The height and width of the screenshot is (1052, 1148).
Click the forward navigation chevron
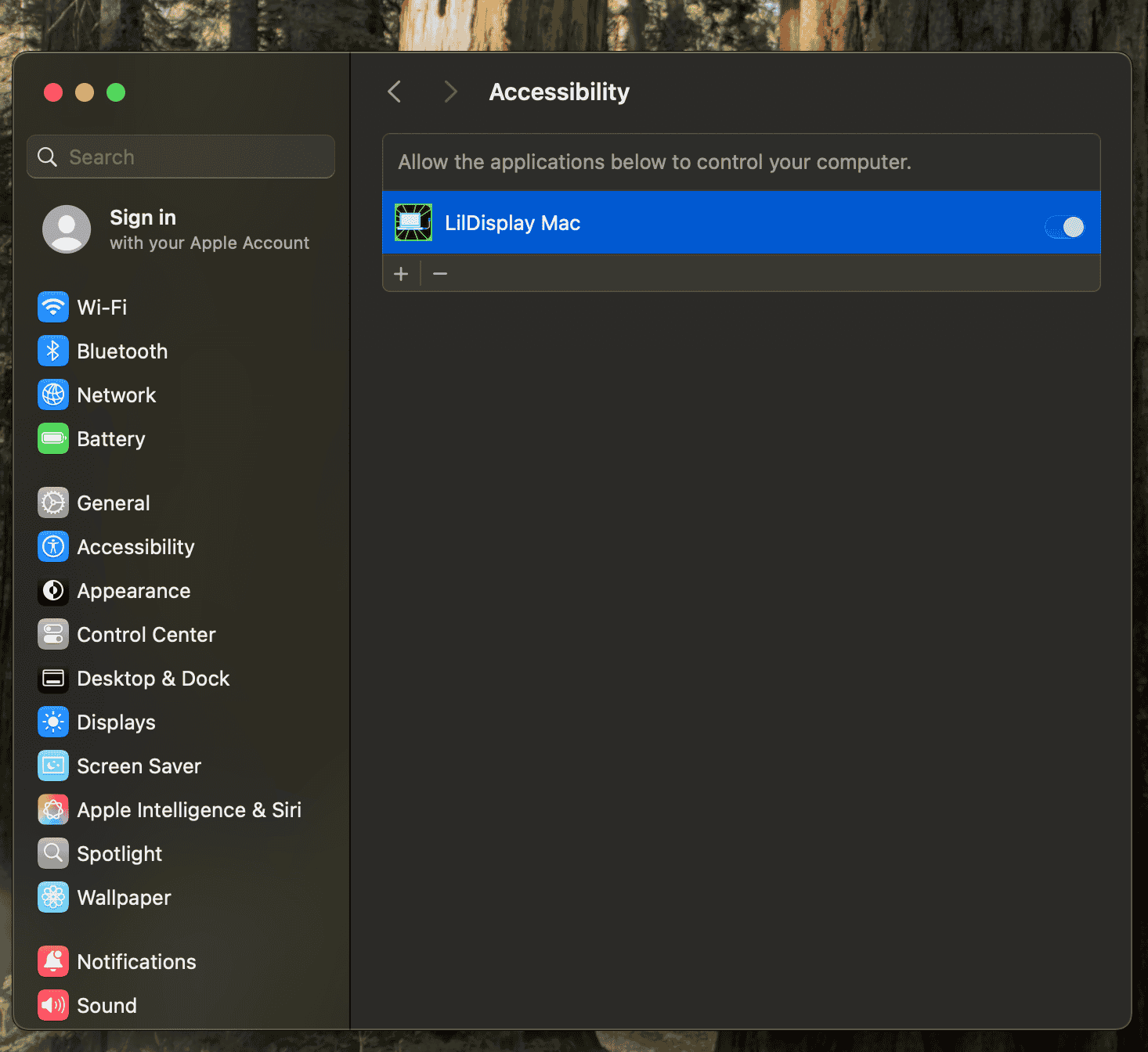pyautogui.click(x=450, y=92)
